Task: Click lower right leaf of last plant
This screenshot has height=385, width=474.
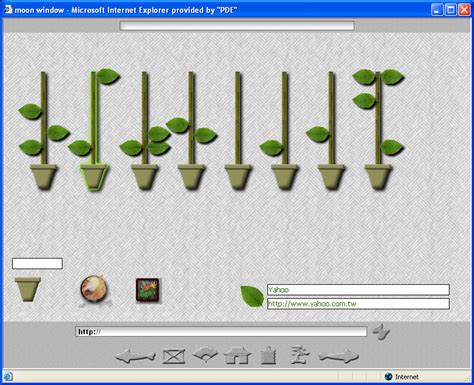Action: coord(392,147)
